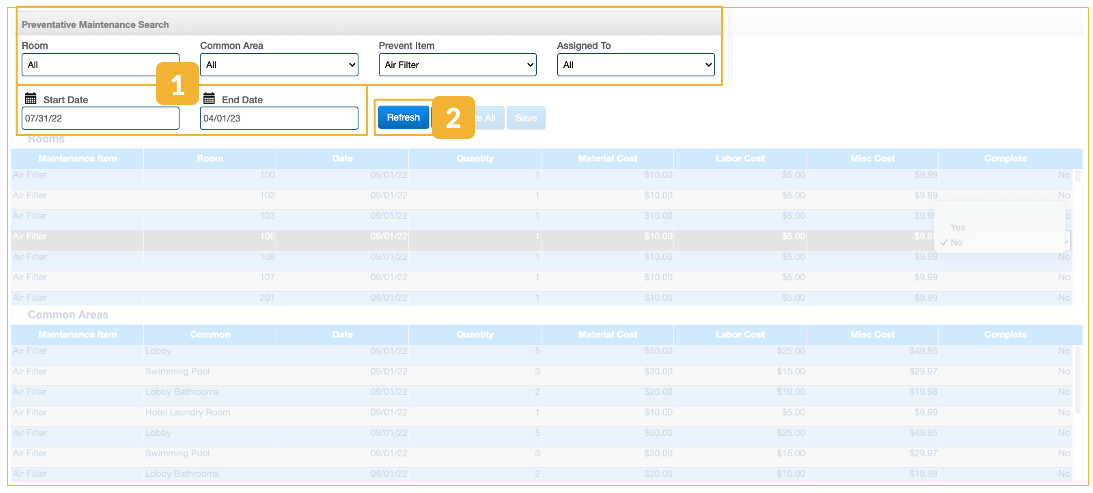
Task: Click the Start Date field with 07/31/22
Action: (x=100, y=118)
